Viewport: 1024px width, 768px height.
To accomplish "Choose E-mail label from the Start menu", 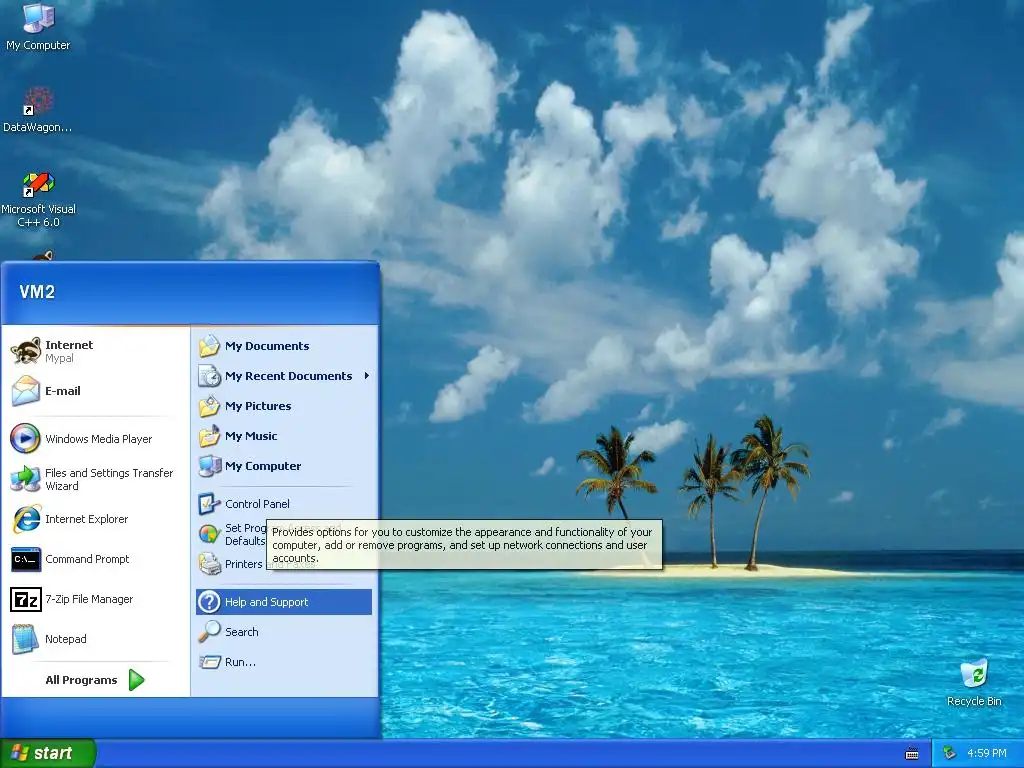I will point(63,391).
